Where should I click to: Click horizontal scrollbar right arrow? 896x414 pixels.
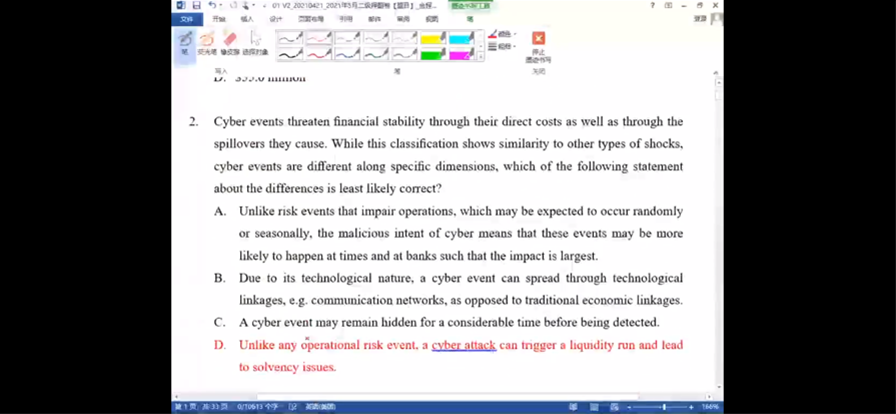click(709, 397)
